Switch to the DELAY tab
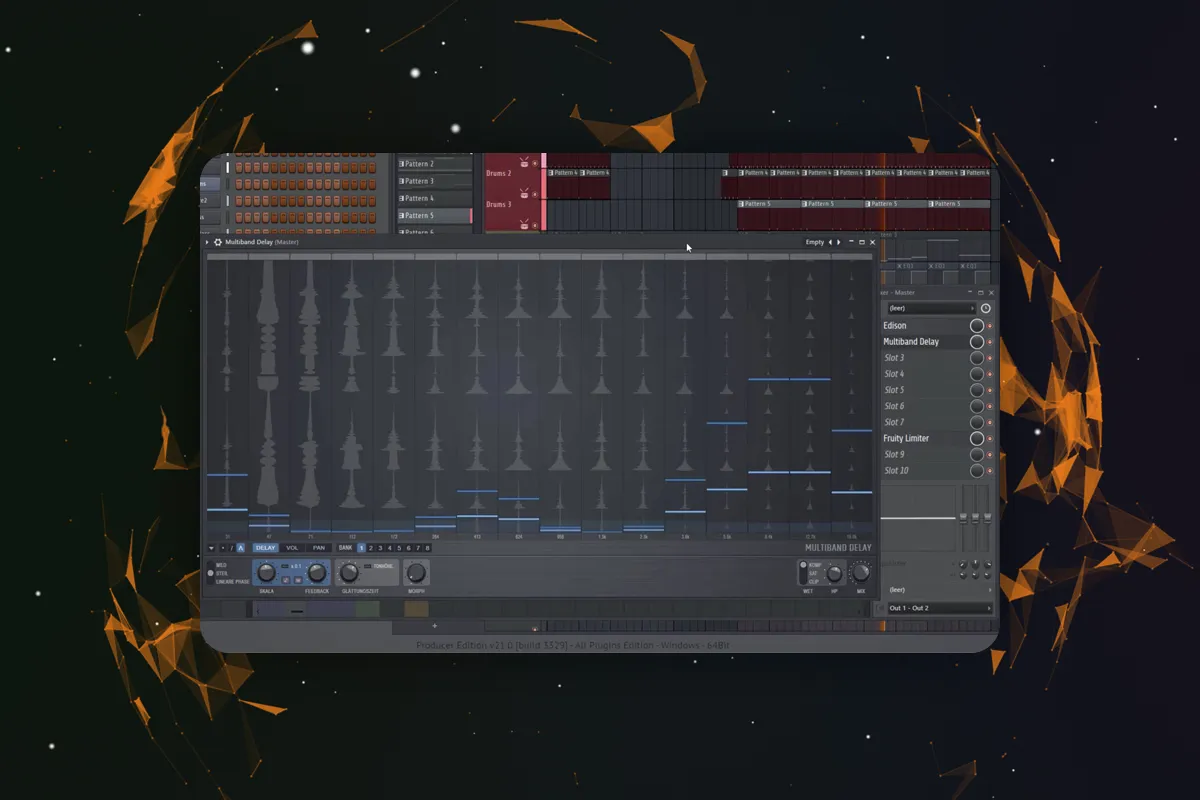 pos(266,548)
